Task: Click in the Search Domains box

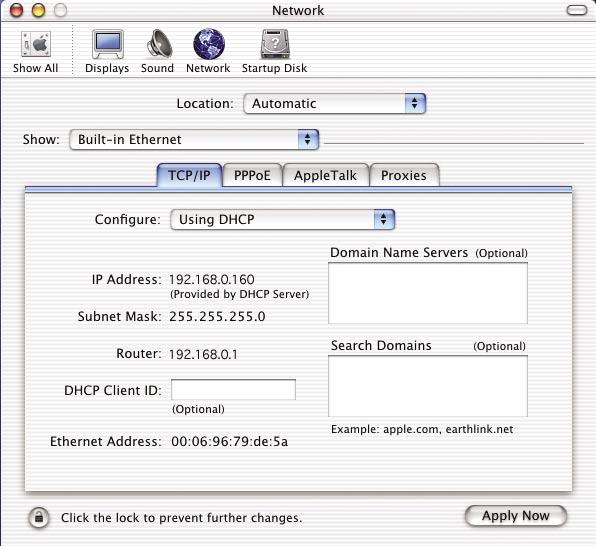Action: pos(428,386)
